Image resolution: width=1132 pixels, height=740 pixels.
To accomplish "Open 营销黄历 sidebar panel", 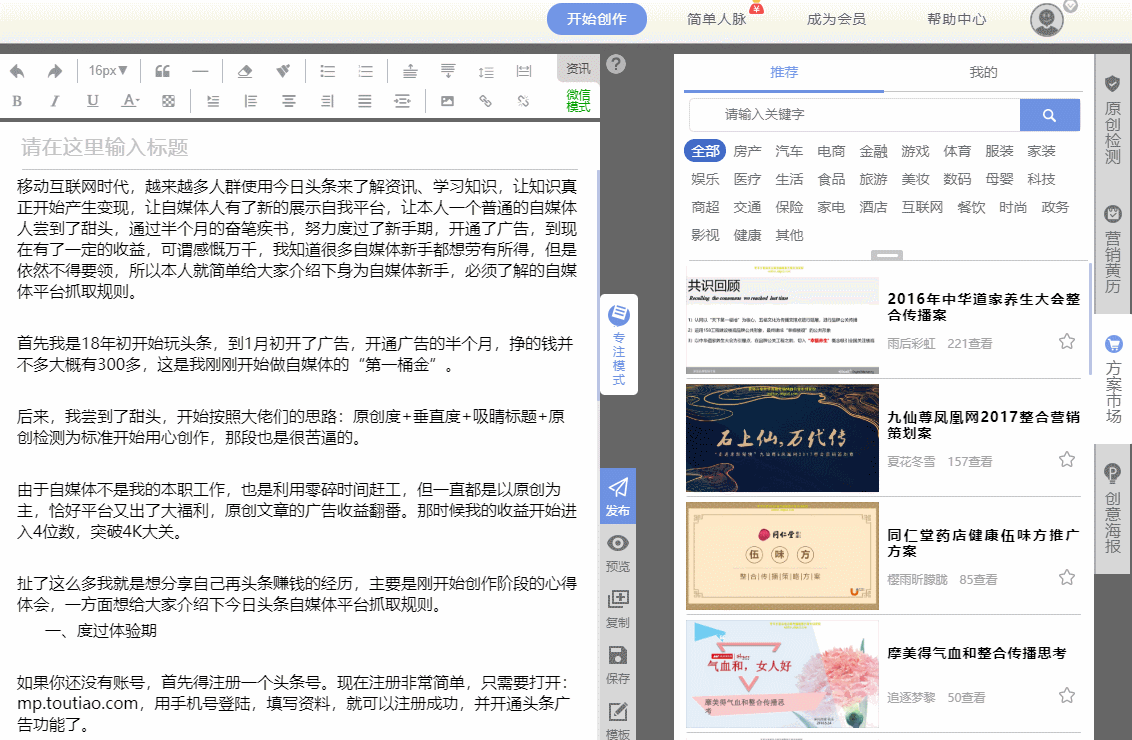I will pos(1113,249).
